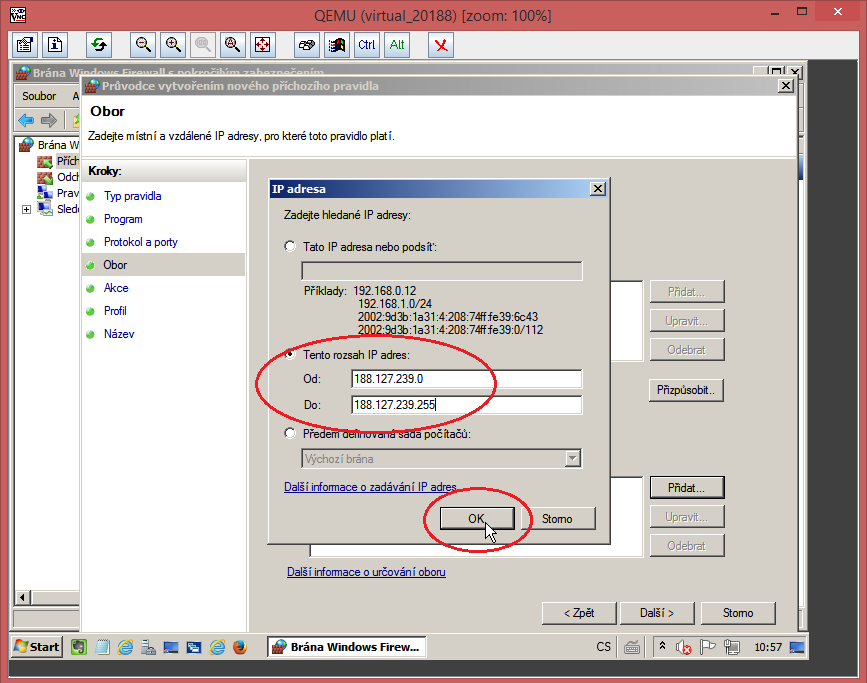Click the IP address or subnet text field
Viewport: 867px width, 683px height.
click(x=442, y=271)
